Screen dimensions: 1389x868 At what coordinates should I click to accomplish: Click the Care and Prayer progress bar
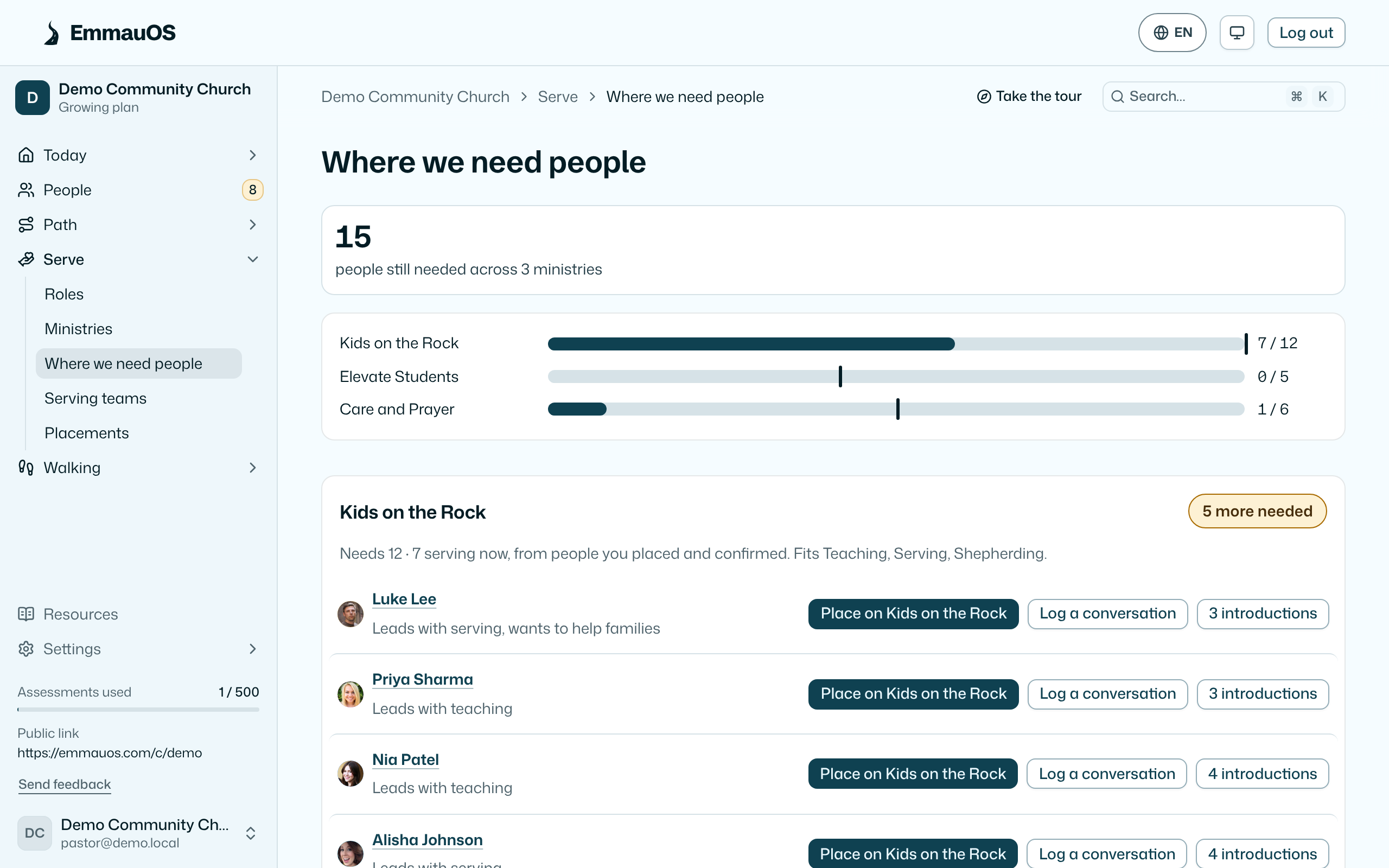[896, 409]
